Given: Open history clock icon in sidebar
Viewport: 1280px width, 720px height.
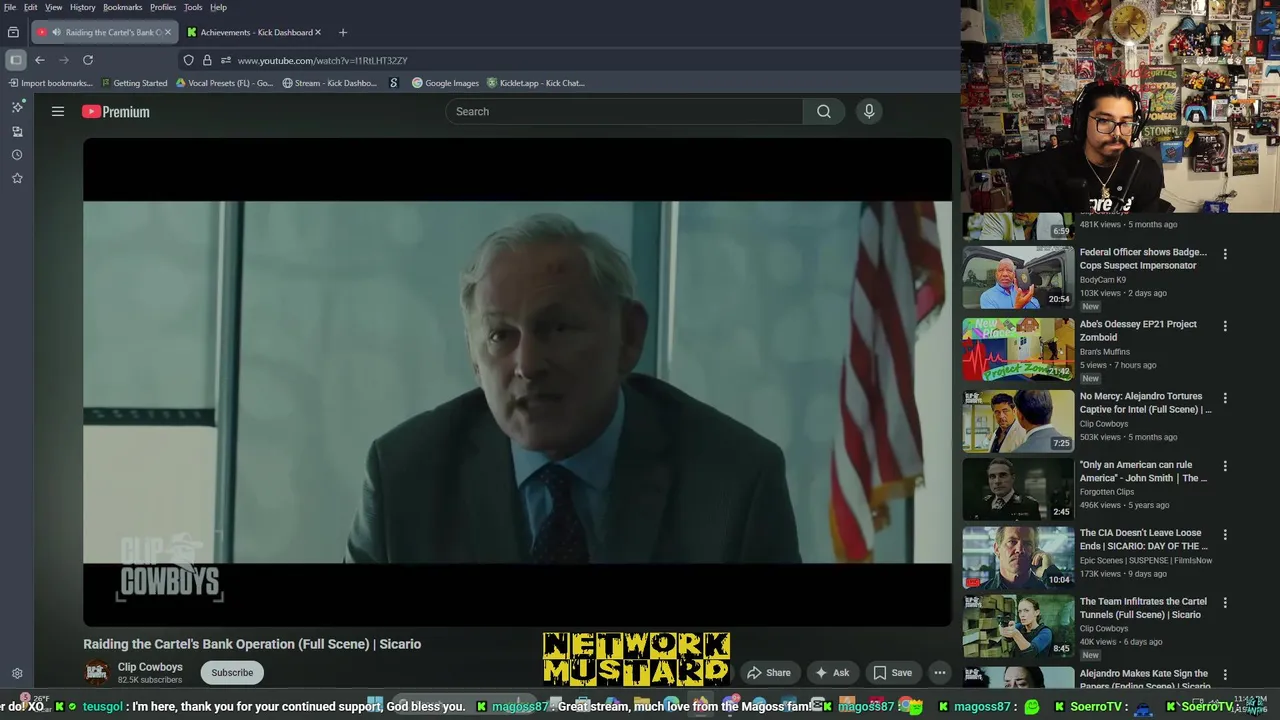Looking at the screenshot, I should [17, 155].
